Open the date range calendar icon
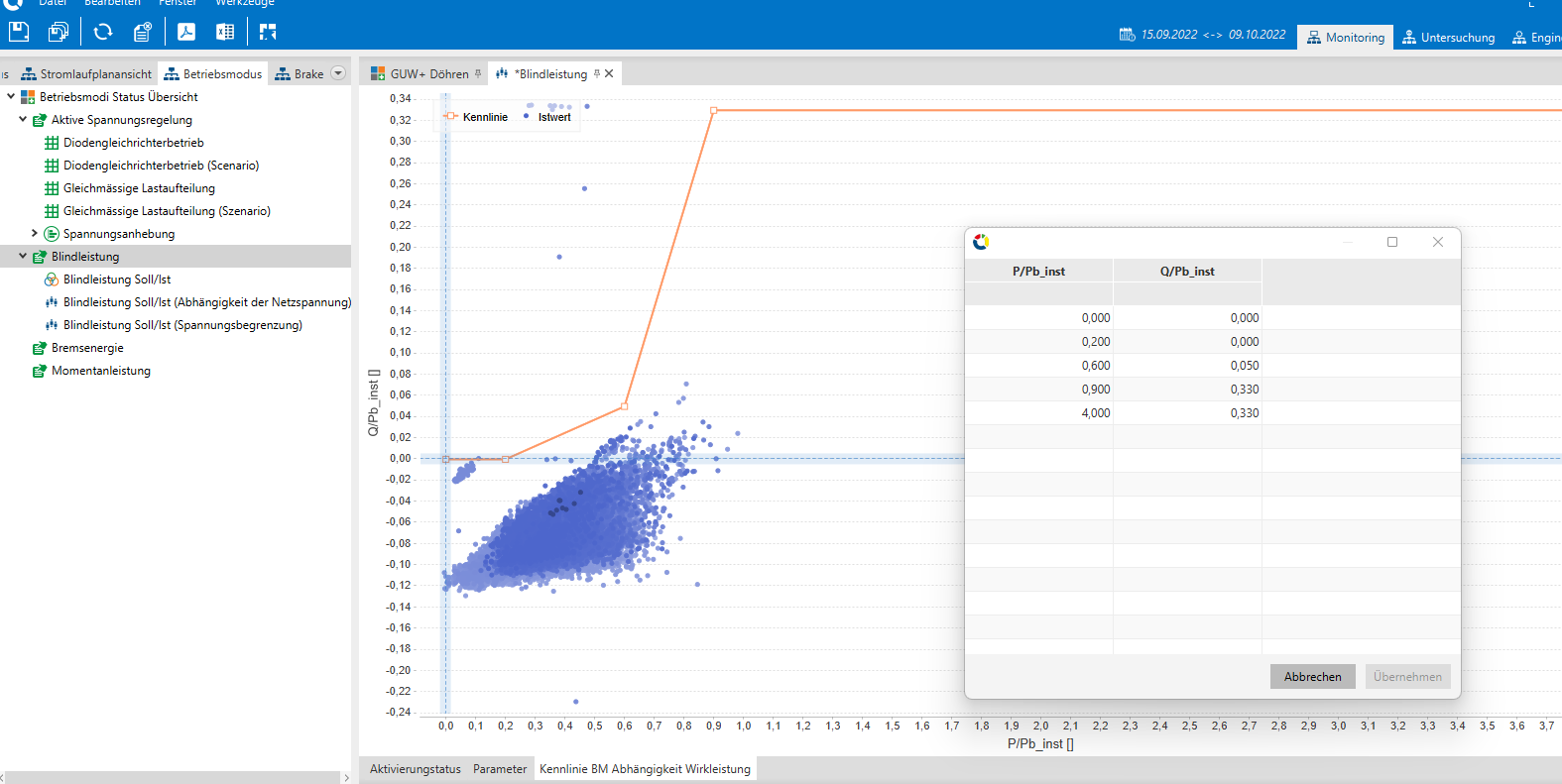1562x784 pixels. point(1128,35)
